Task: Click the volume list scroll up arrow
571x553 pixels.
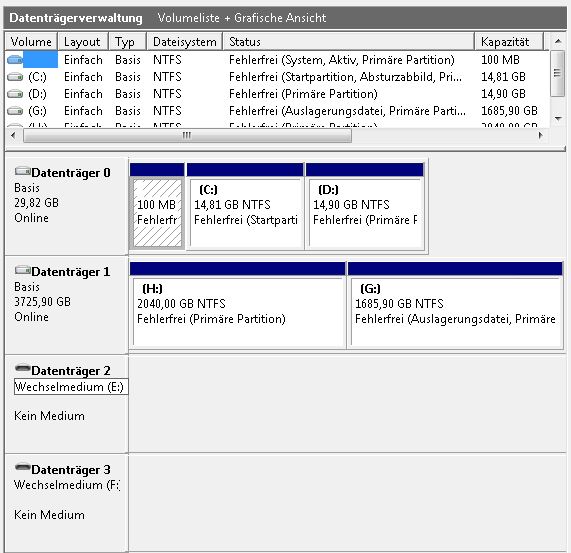Action: coord(558,42)
